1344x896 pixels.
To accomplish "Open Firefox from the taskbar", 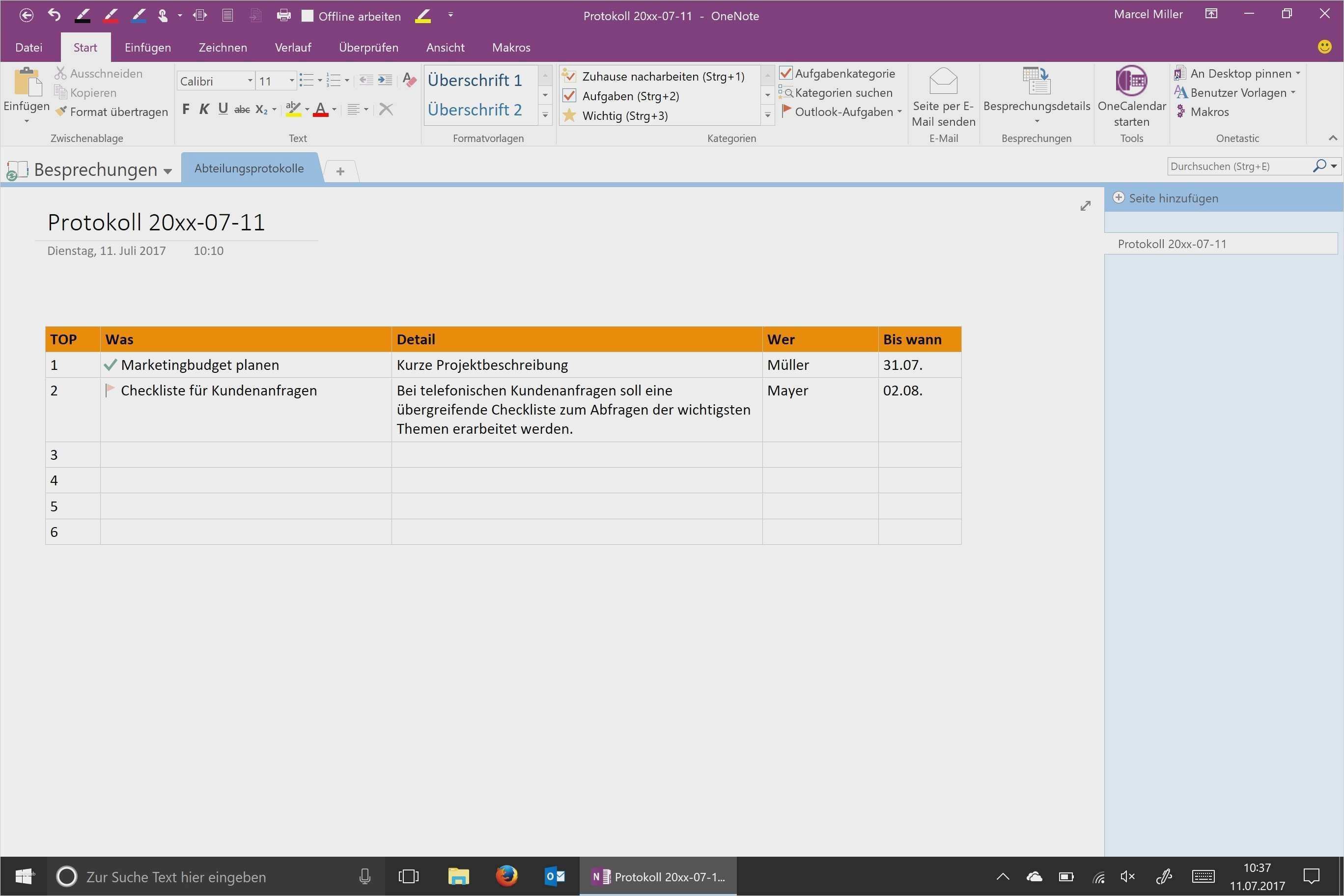I will (506, 876).
